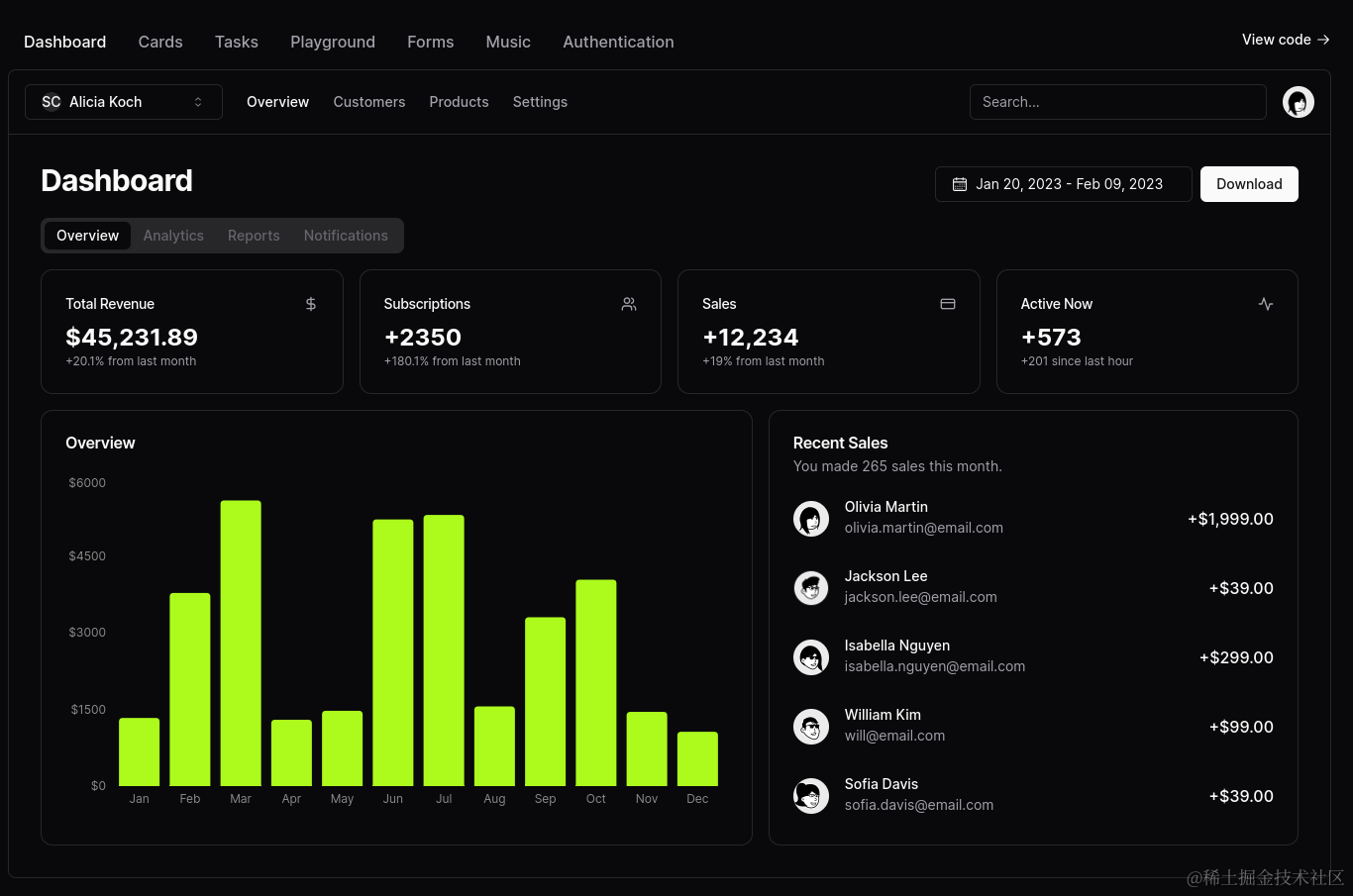Go to Authentication in top navigation

(619, 42)
